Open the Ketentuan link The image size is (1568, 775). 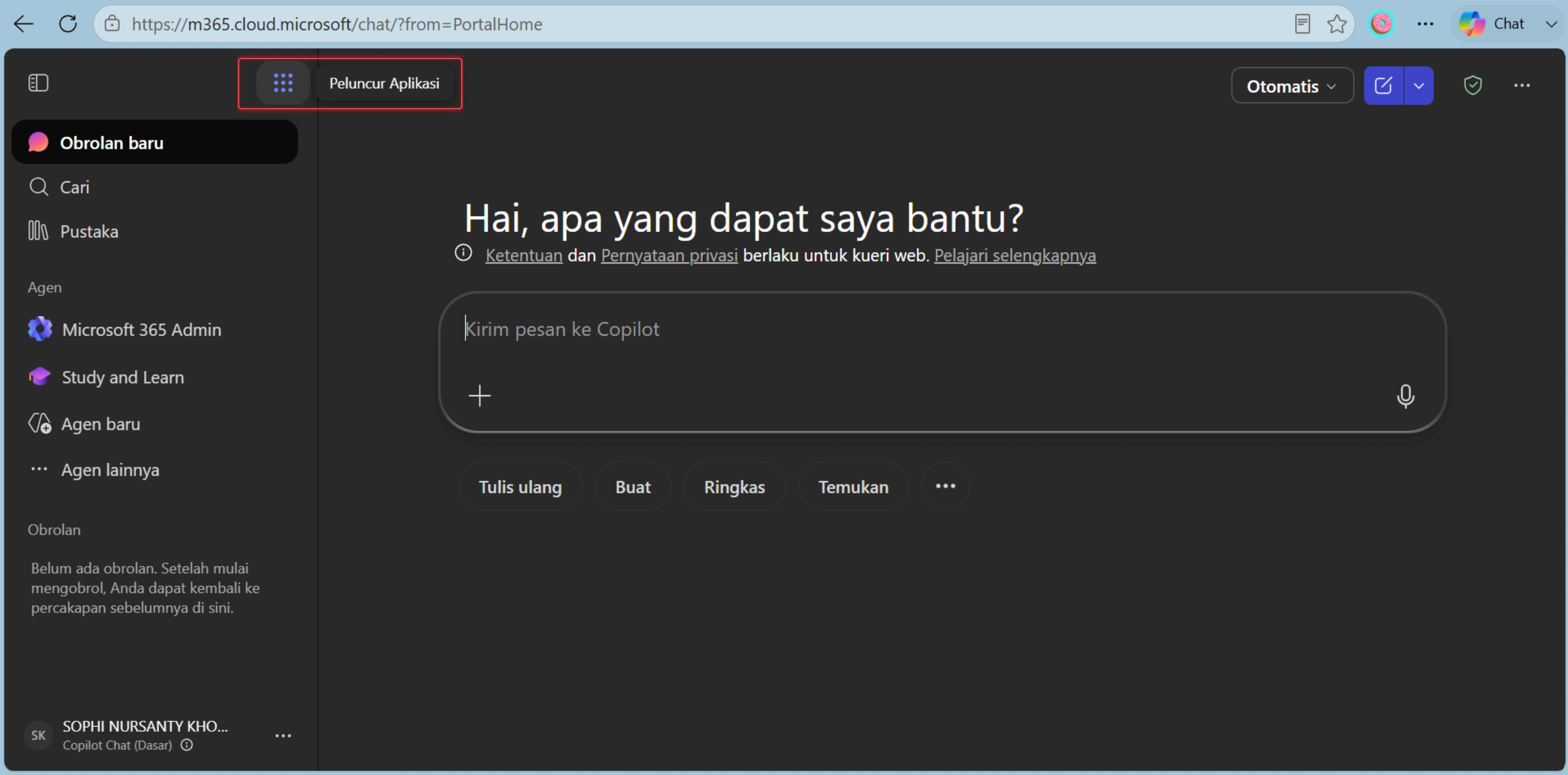tap(524, 256)
